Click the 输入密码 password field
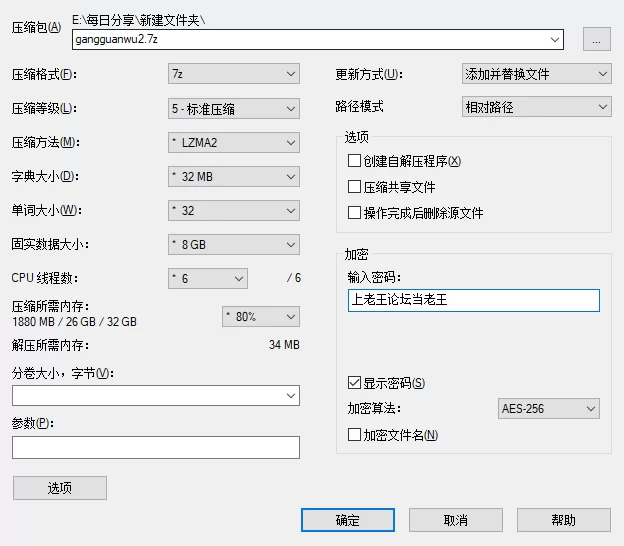Image resolution: width=624 pixels, height=546 pixels. [473, 300]
